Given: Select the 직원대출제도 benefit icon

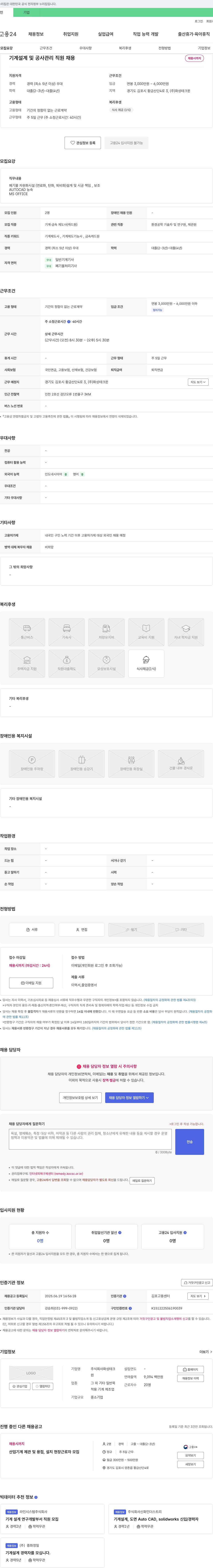Looking at the screenshot, I should 67,663.
